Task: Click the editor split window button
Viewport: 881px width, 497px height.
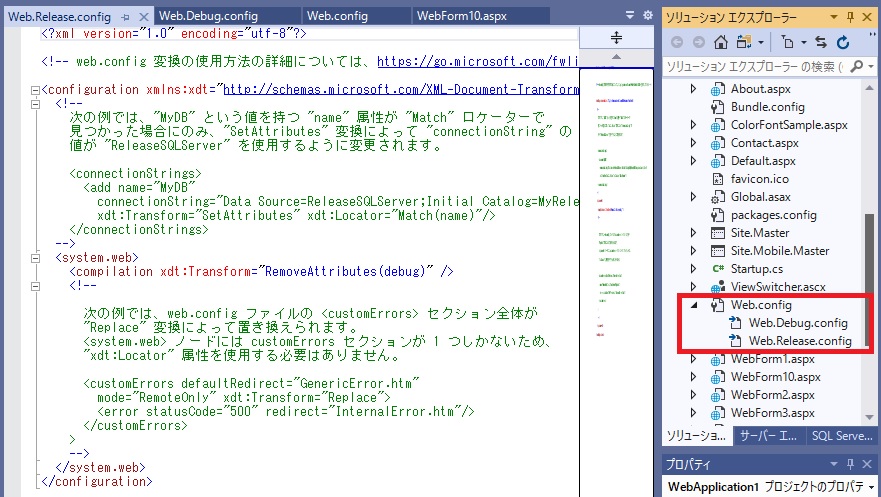Action: (x=616, y=38)
